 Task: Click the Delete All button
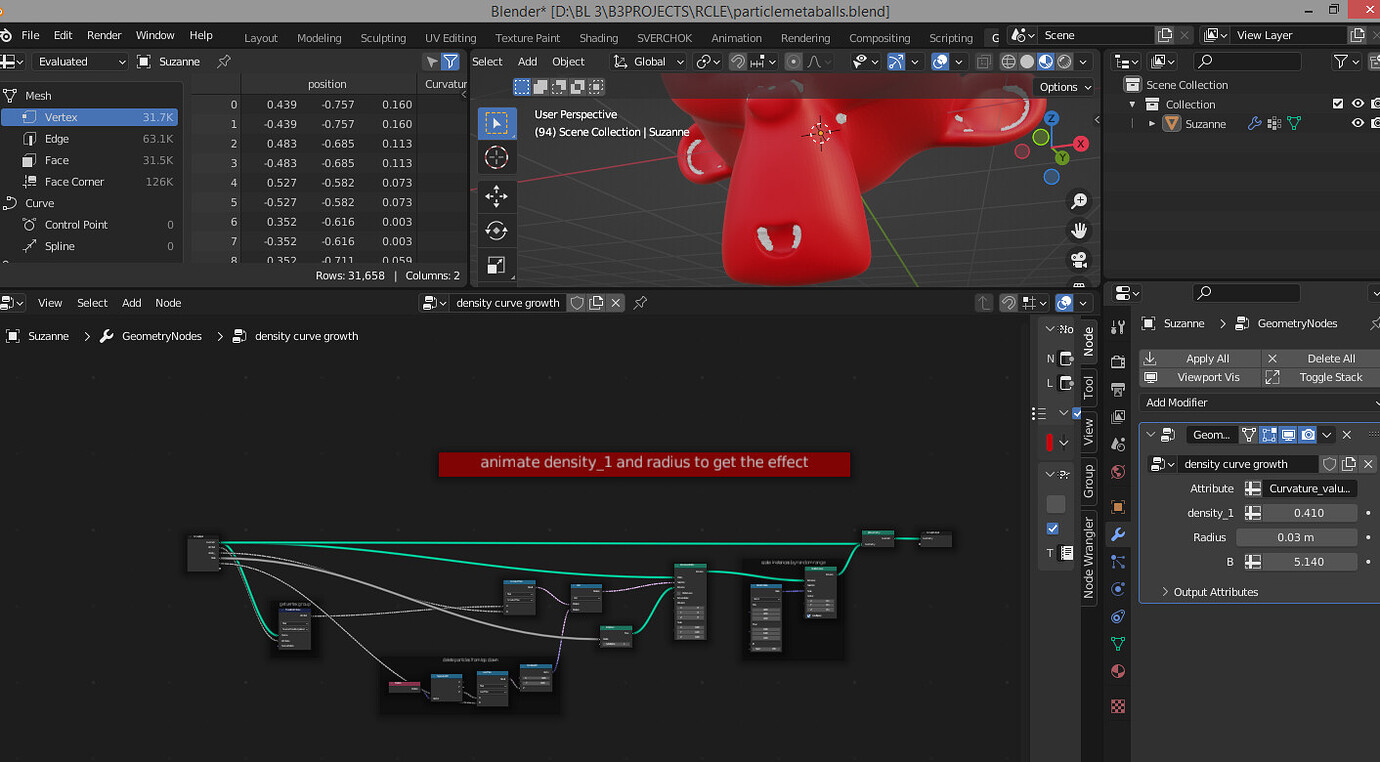coord(1320,358)
